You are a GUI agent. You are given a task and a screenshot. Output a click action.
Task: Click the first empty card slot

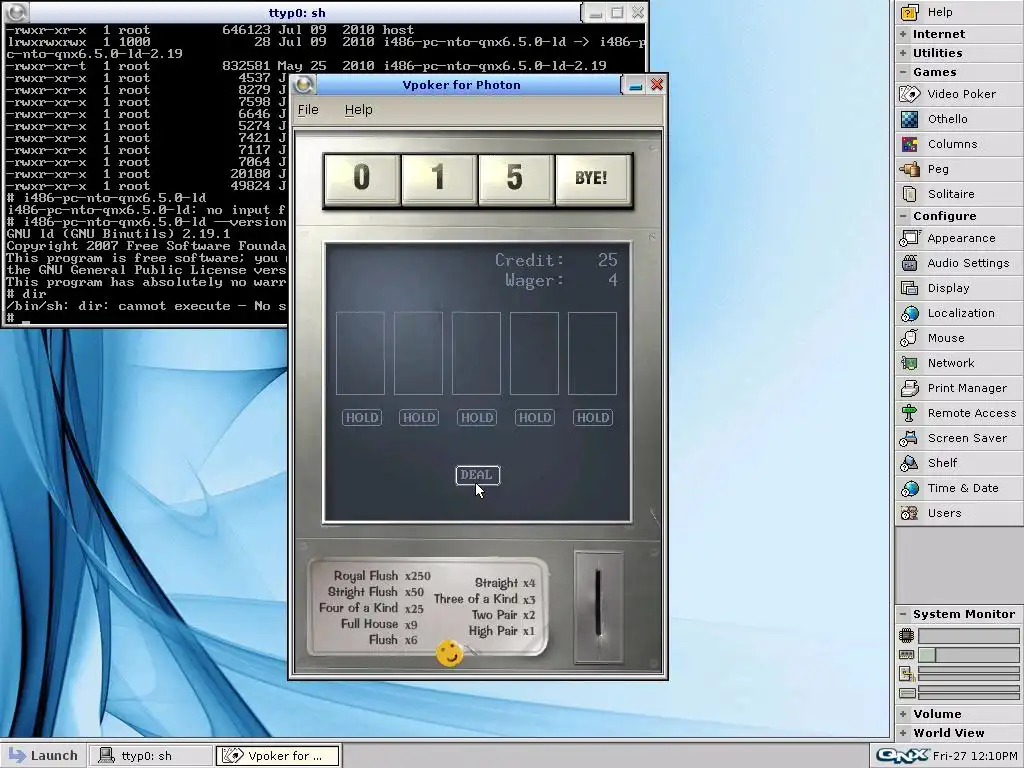pyautogui.click(x=360, y=353)
